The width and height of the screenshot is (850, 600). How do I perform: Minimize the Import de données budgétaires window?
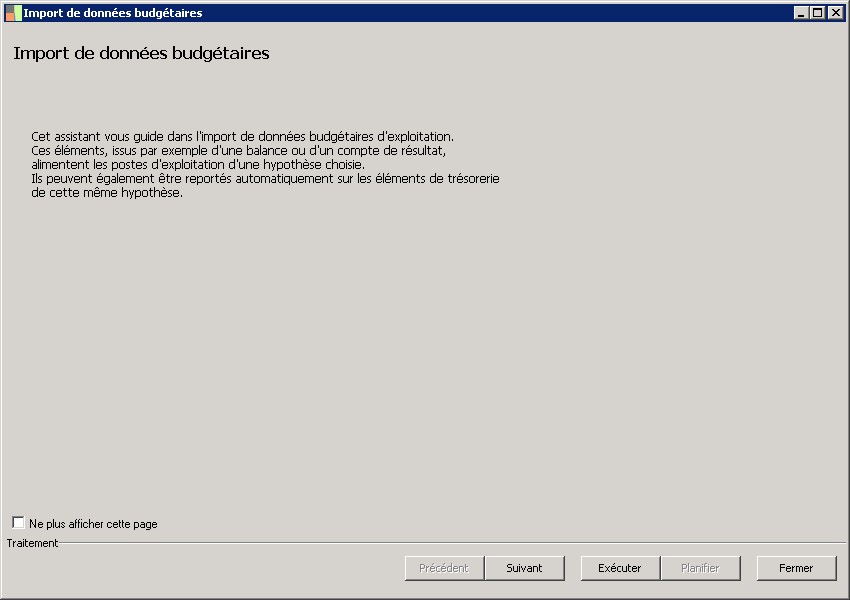click(801, 13)
